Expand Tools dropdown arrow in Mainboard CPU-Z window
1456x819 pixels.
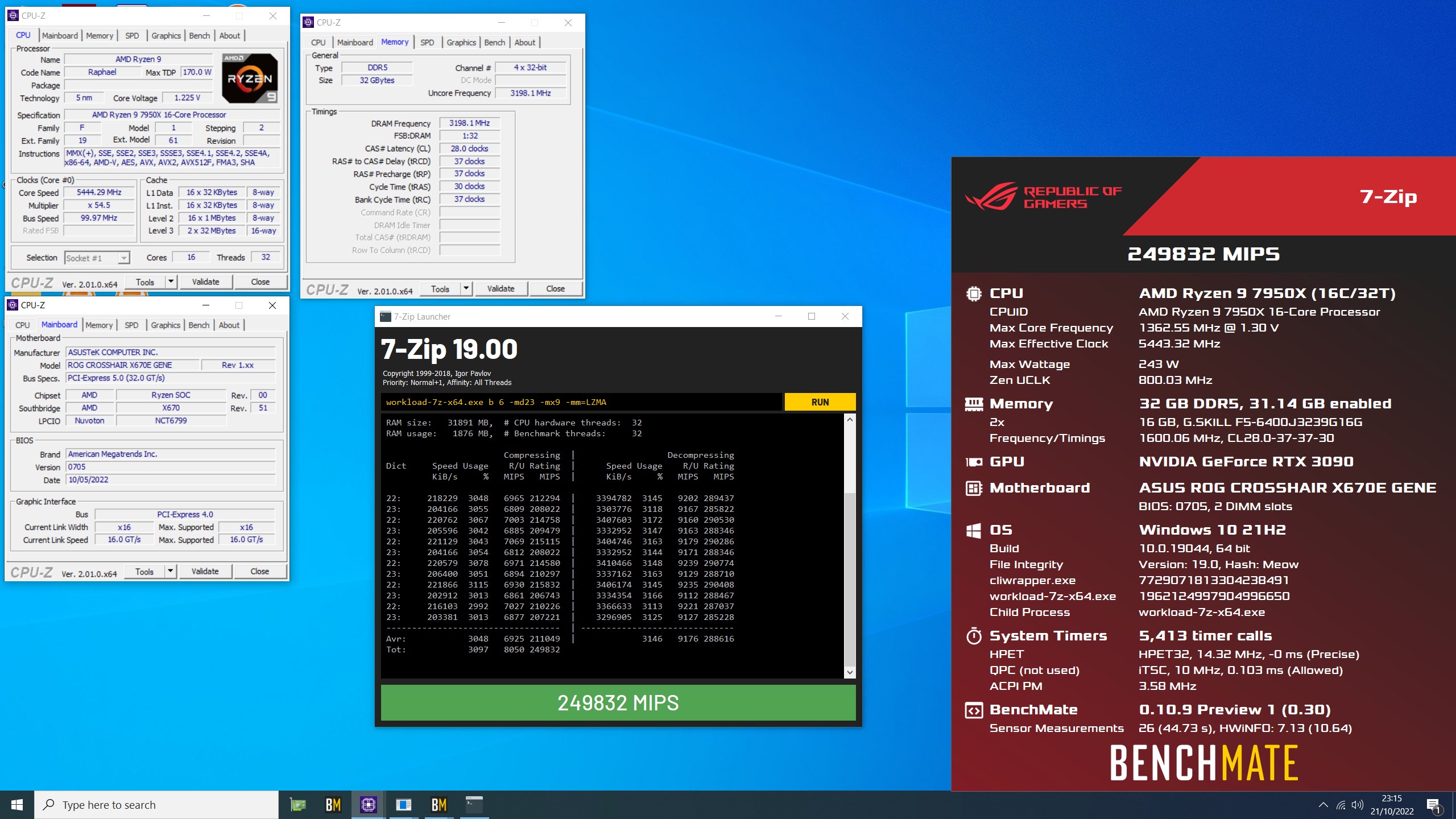pos(171,572)
